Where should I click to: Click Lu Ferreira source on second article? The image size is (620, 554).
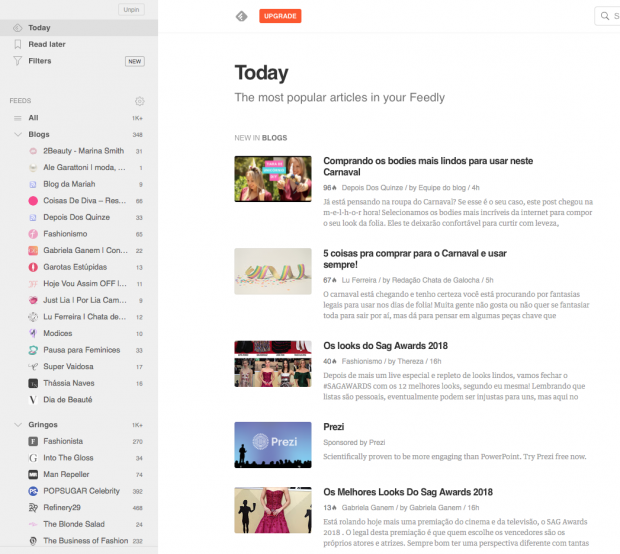(359, 280)
